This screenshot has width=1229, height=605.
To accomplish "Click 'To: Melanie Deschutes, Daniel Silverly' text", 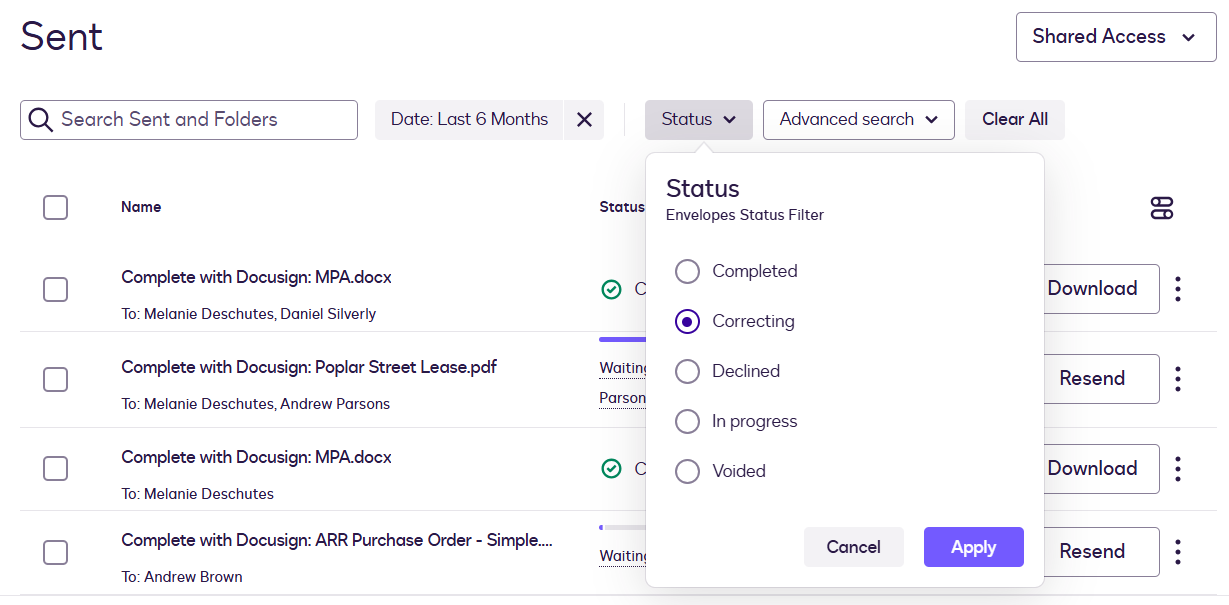I will tap(248, 314).
